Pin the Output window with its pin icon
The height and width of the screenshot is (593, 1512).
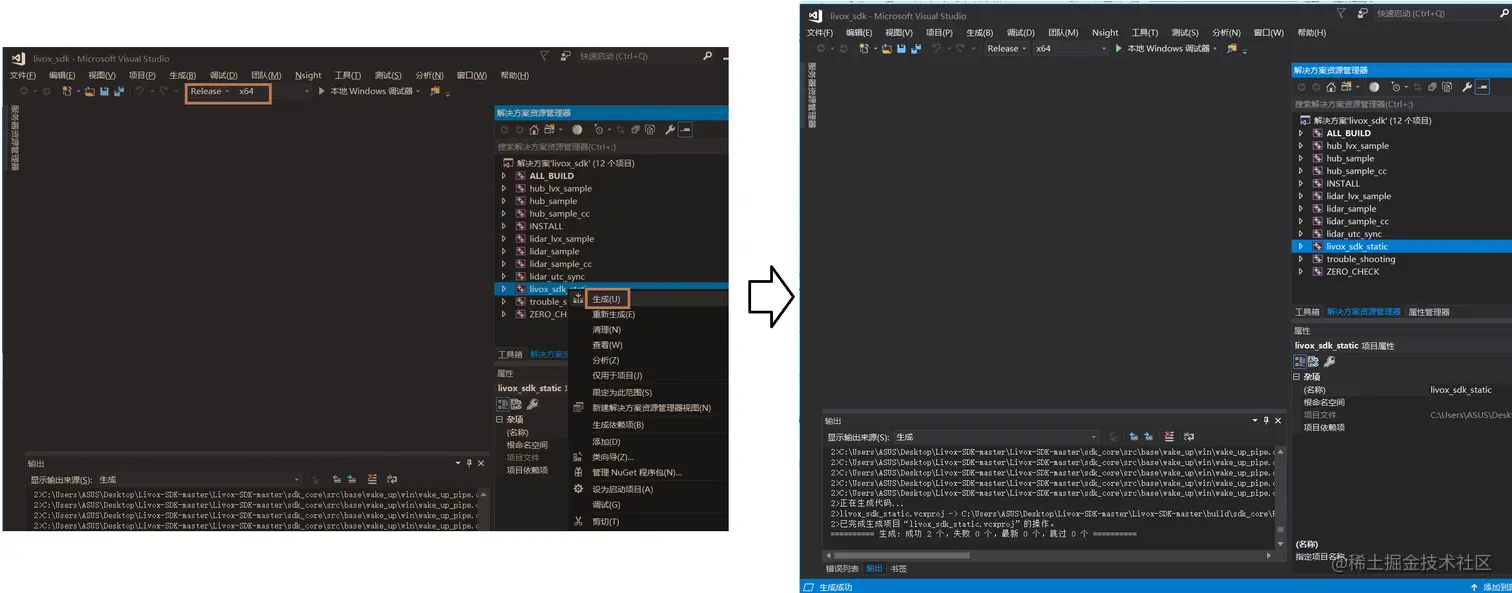pos(1266,421)
